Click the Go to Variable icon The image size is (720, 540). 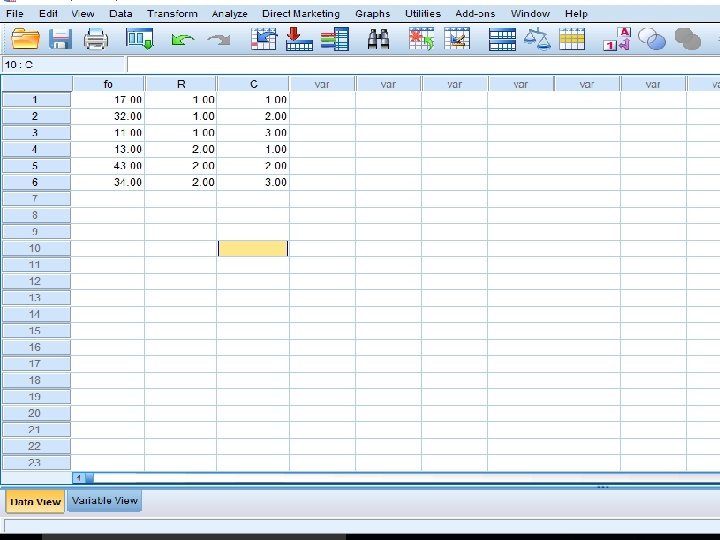tap(299, 39)
